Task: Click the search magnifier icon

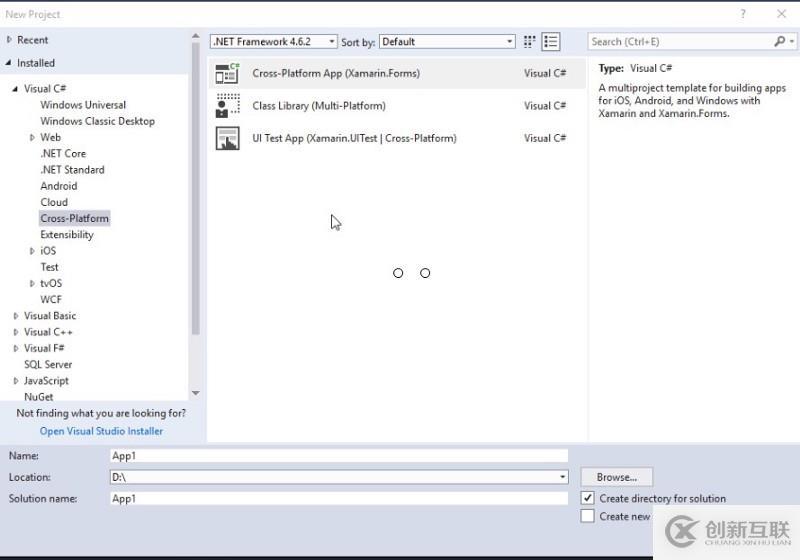Action: click(x=779, y=41)
